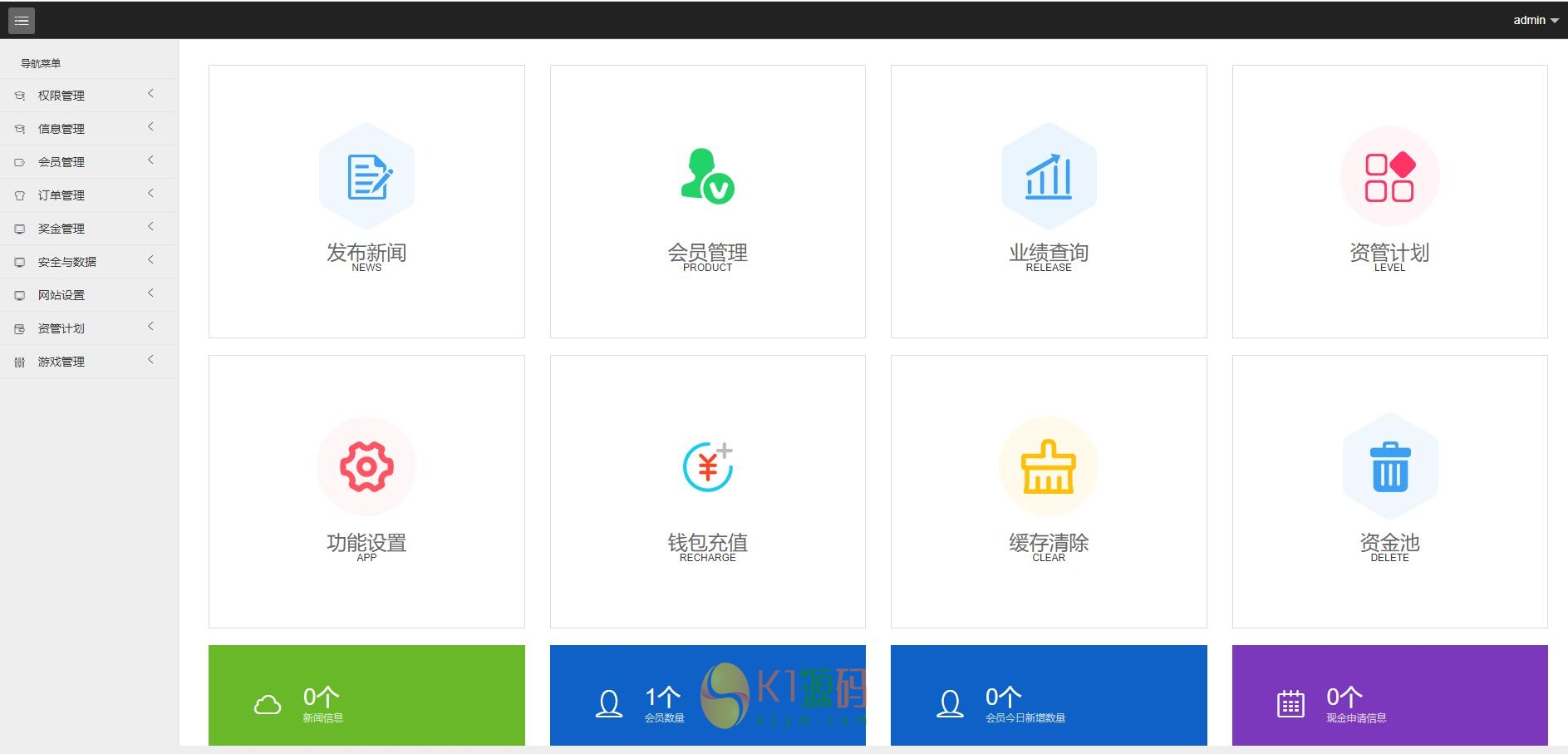Click the pink 资管计划 squares icon
This screenshot has height=754, width=1568.
point(1389,176)
